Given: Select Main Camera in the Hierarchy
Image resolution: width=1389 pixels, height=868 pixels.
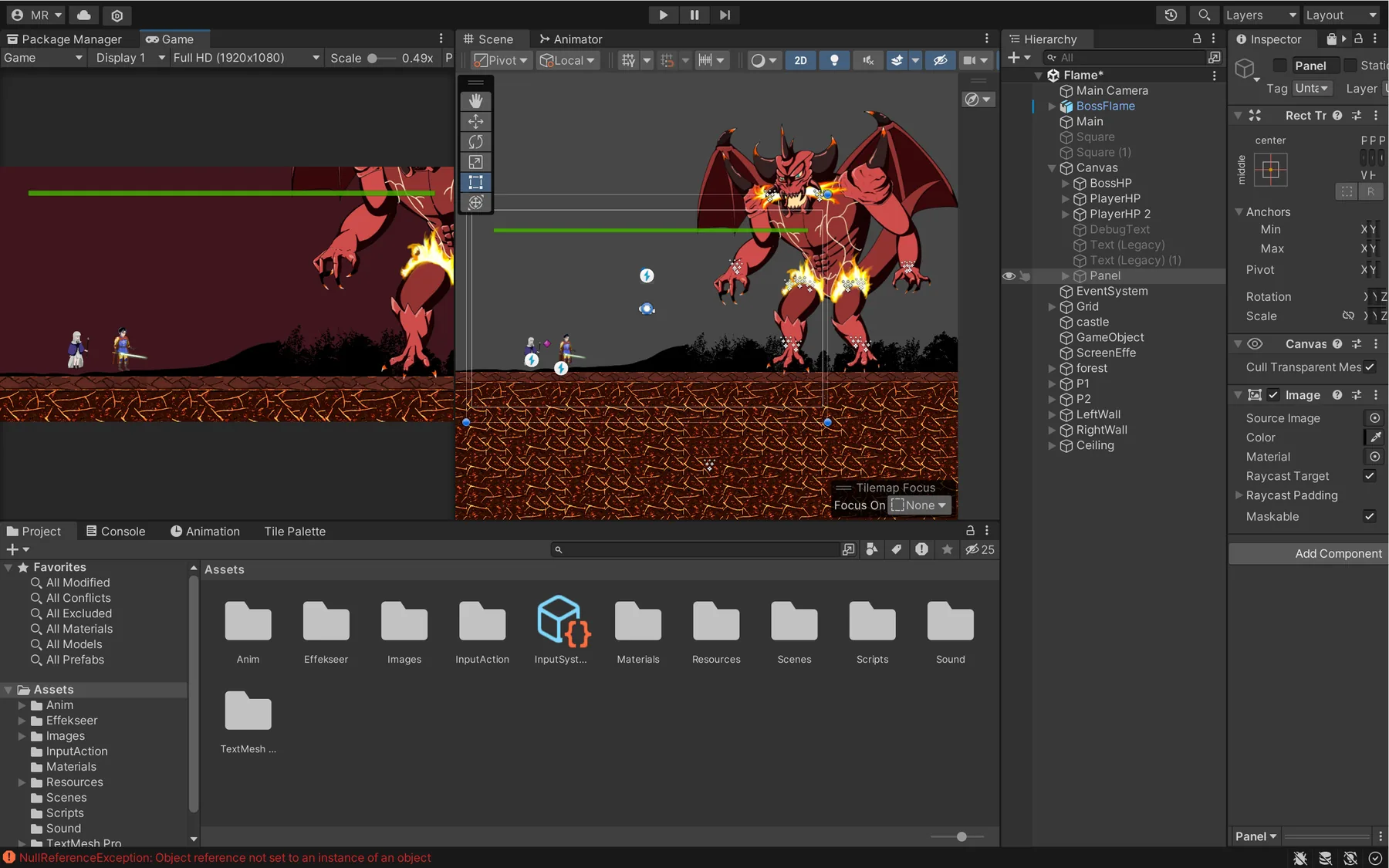Looking at the screenshot, I should point(1112,90).
